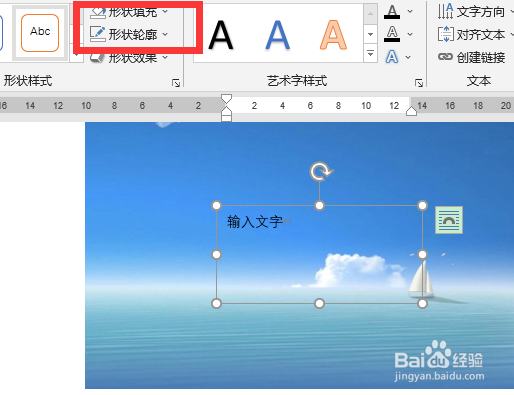Click the 形状效果 label text

pyautogui.click(x=133, y=58)
